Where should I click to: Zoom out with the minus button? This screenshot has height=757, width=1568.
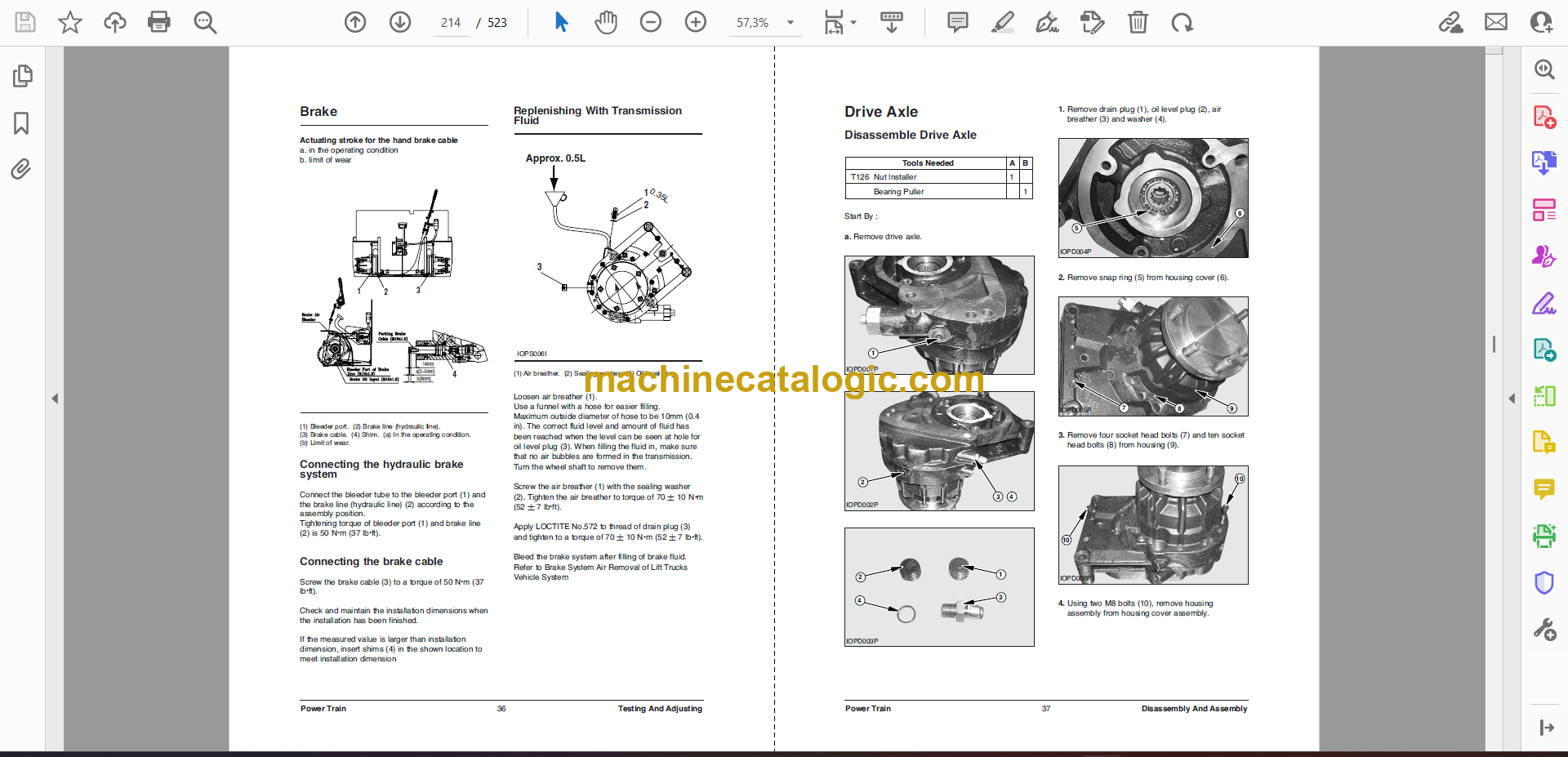(x=651, y=22)
